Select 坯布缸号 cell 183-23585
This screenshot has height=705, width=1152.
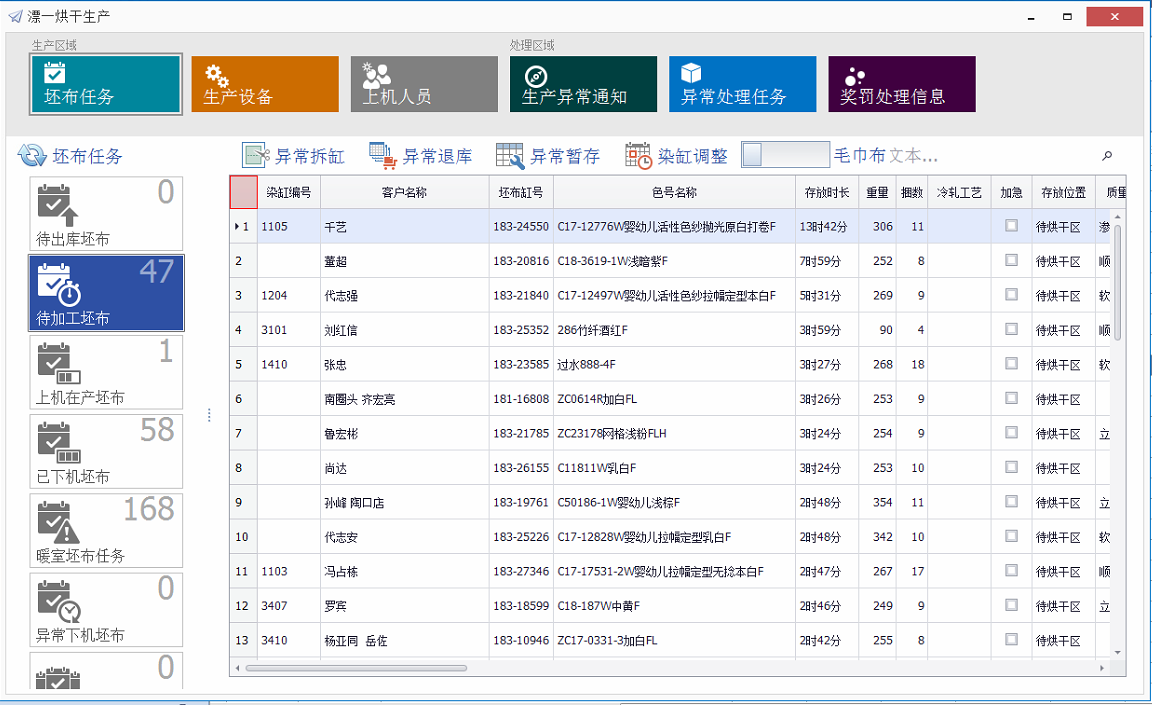coord(521,364)
